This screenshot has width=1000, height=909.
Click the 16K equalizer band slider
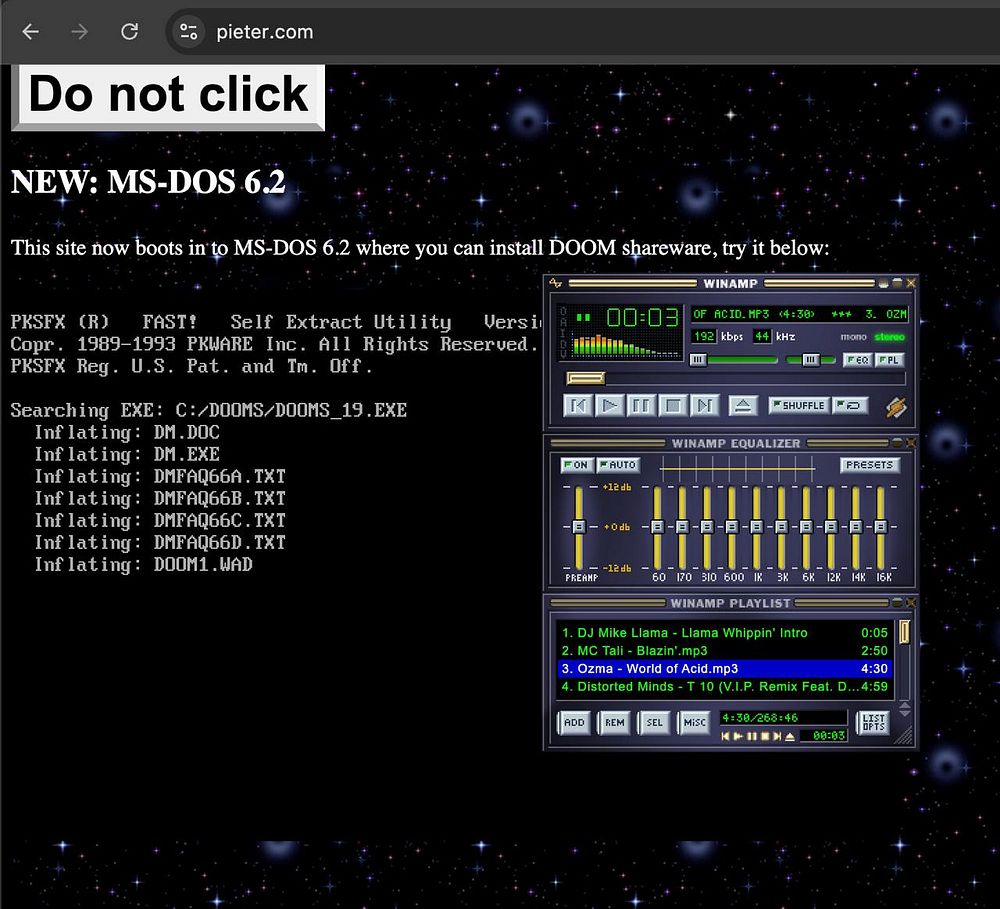(881, 527)
